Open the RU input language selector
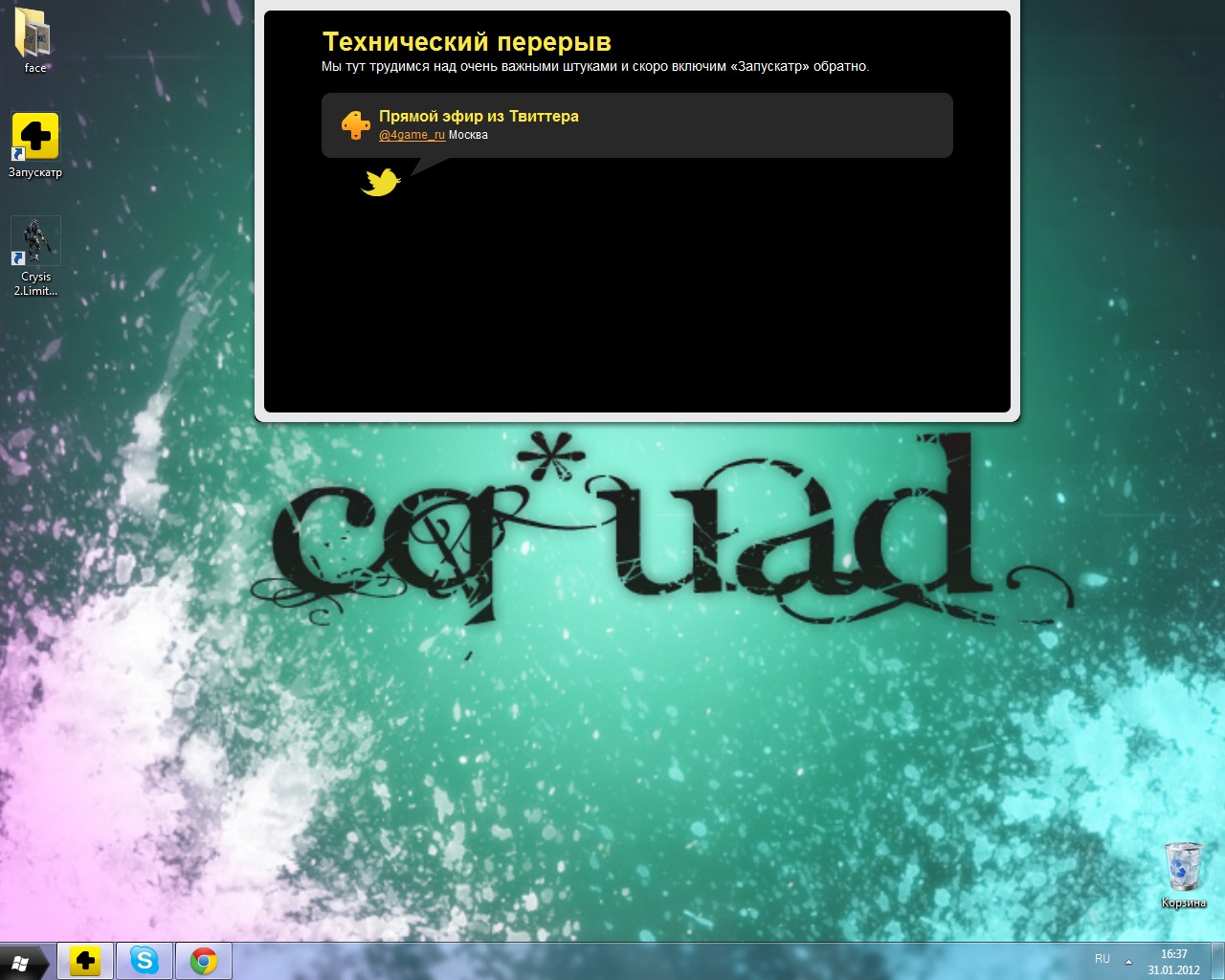 (1102, 959)
